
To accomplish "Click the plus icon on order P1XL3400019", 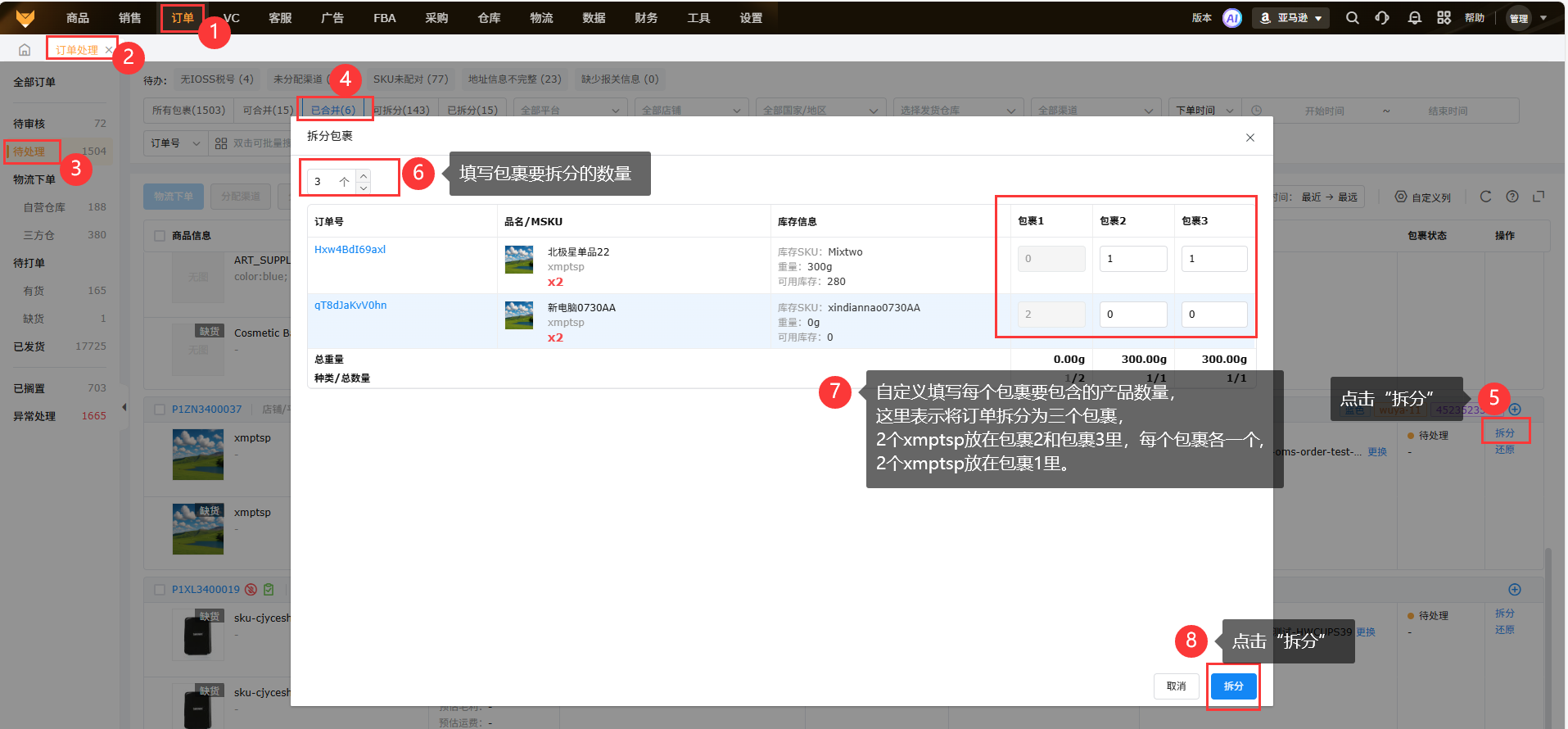I will 1515,590.
